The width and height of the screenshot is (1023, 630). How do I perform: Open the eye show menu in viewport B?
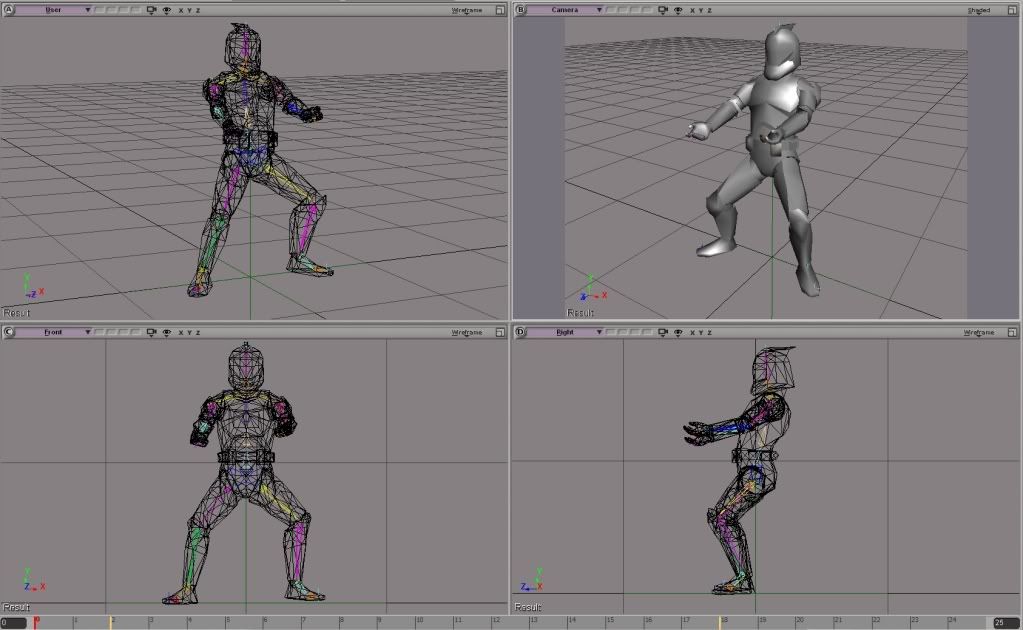(x=679, y=10)
